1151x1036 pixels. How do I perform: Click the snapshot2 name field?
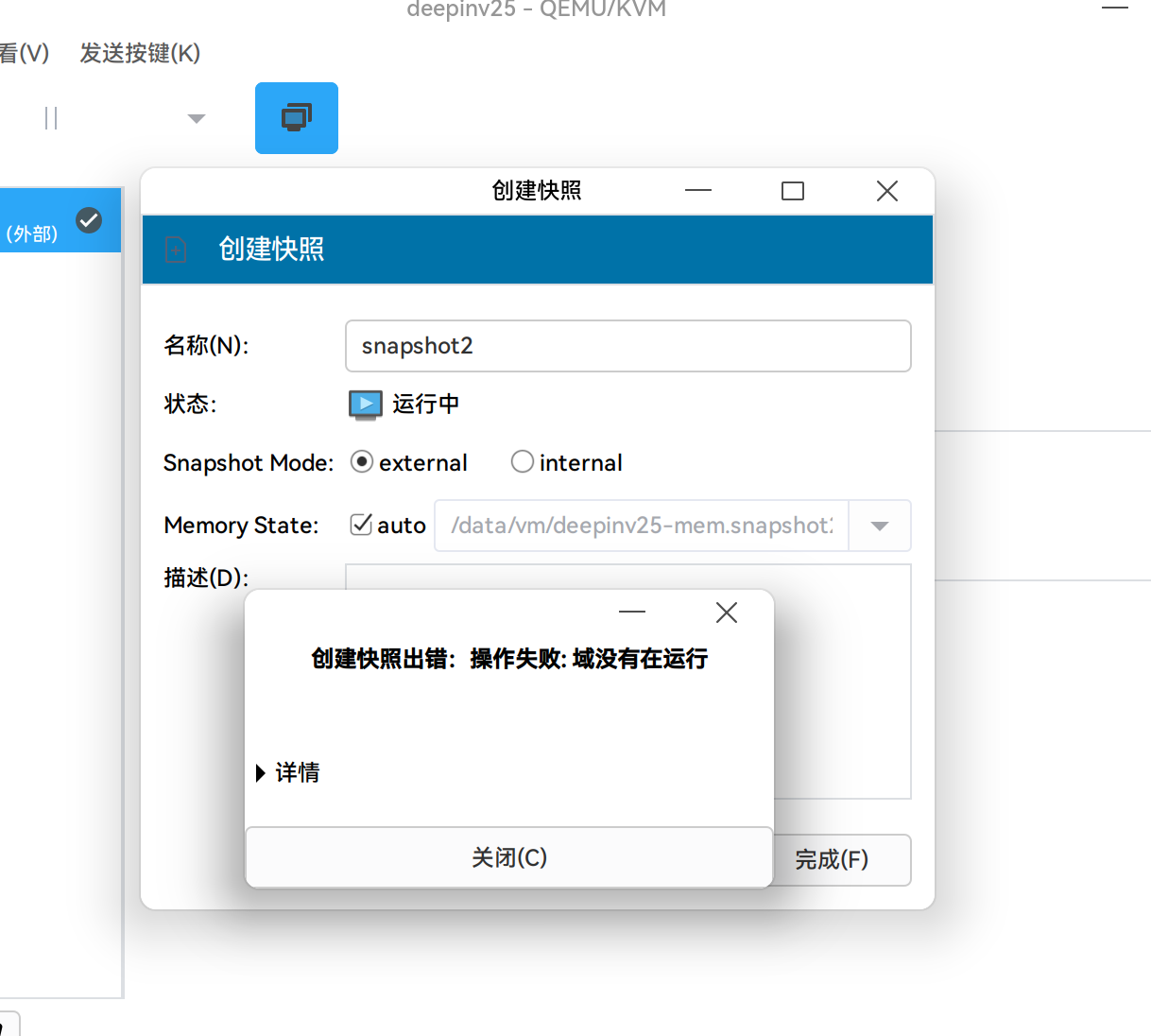pos(627,346)
